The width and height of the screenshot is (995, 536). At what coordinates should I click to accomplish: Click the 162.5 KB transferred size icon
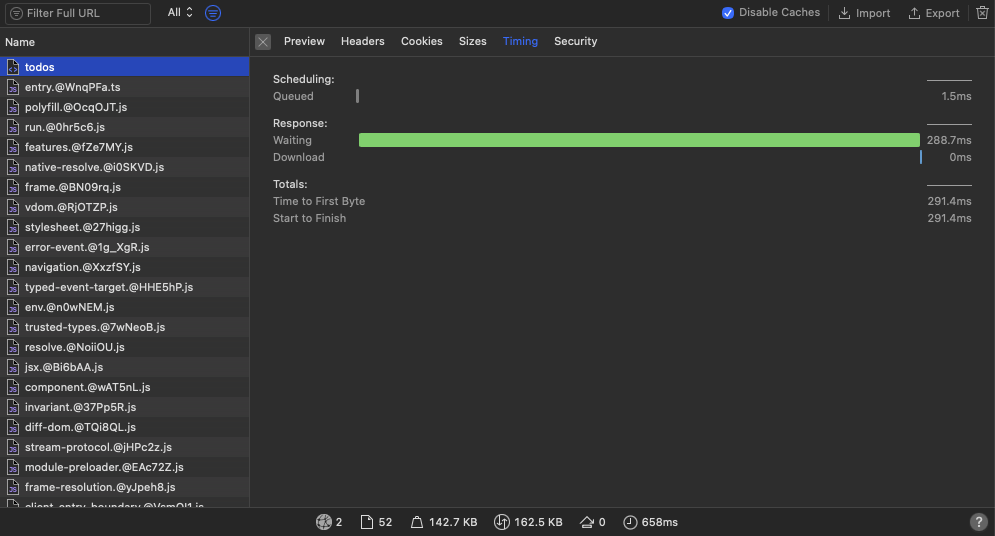pos(501,522)
